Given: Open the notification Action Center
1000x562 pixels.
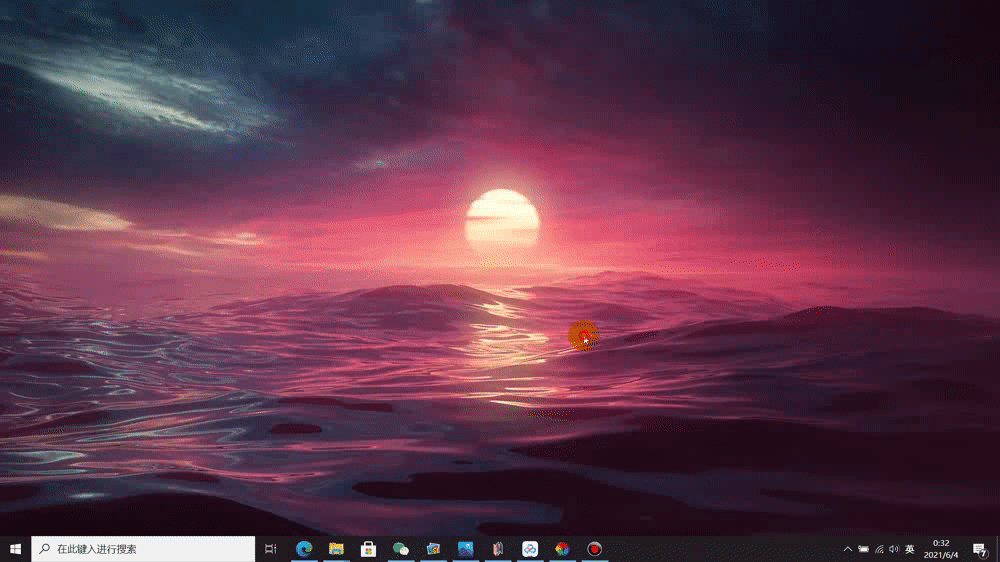Looking at the screenshot, I should [x=980, y=549].
